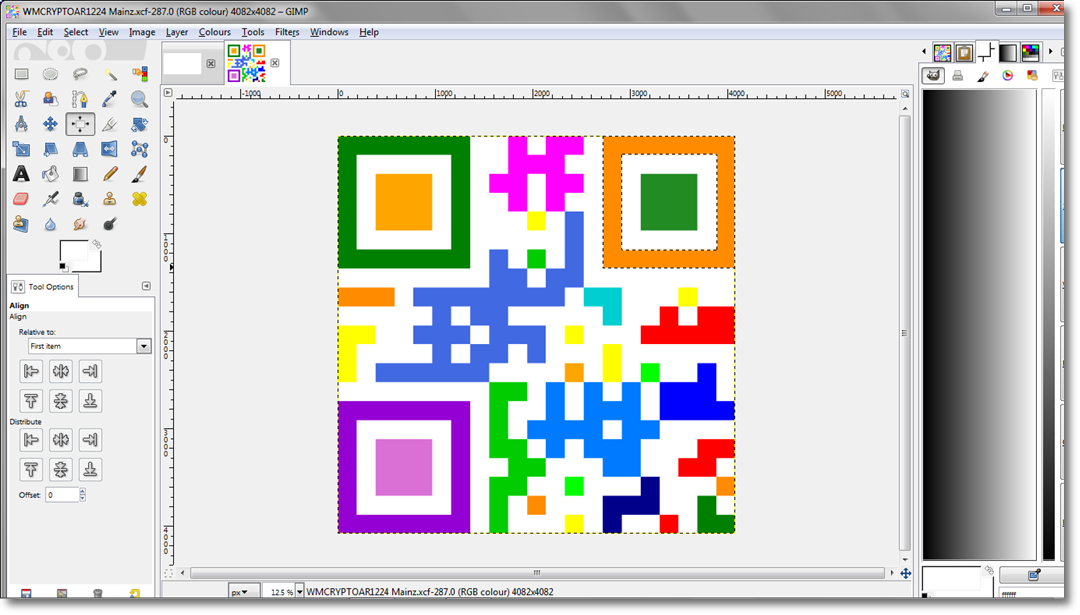
Task: Choose the Zoom magnifier tool
Action: coord(139,99)
